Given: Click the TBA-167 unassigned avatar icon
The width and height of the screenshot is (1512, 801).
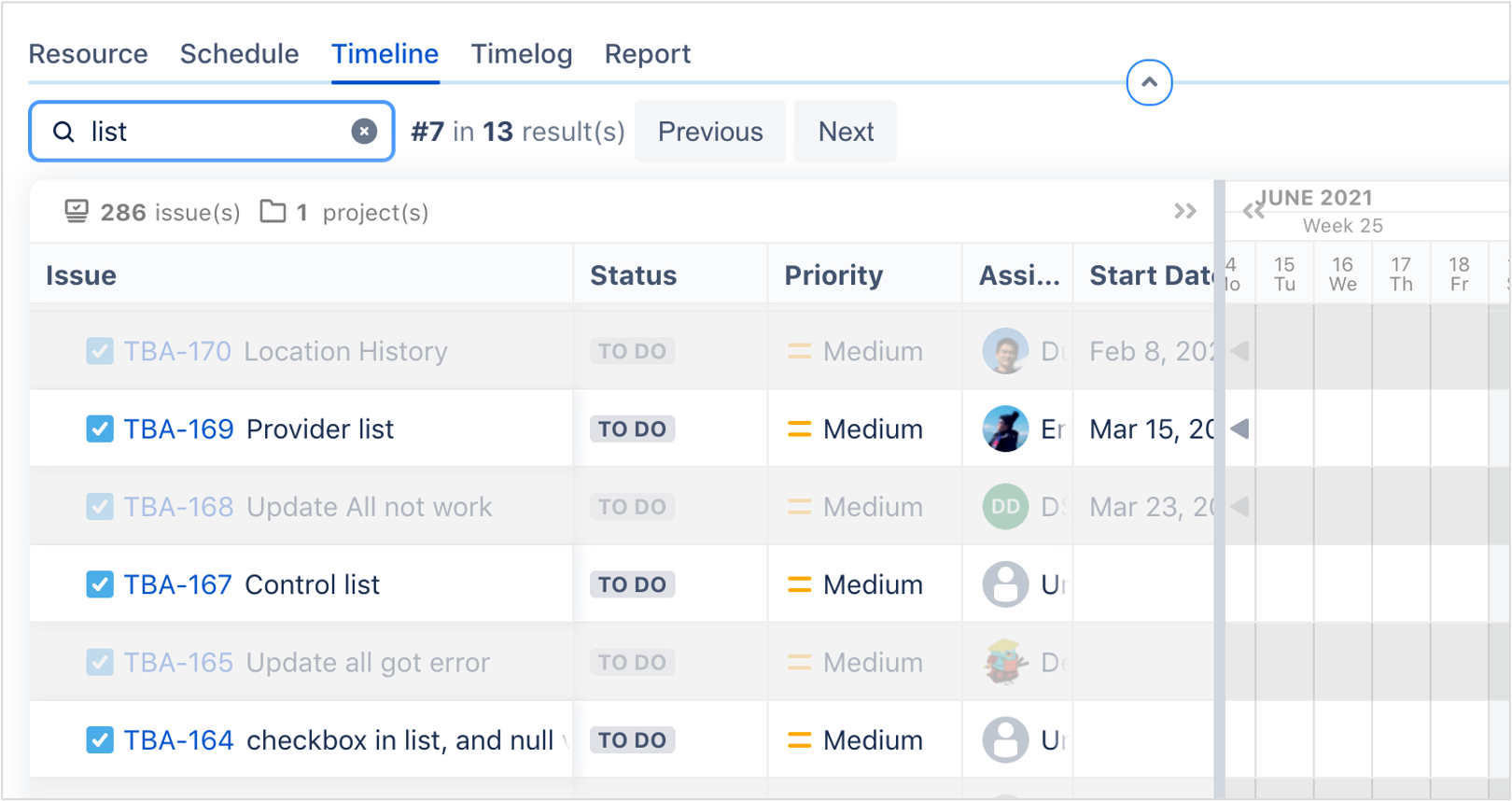Looking at the screenshot, I should [x=1005, y=585].
